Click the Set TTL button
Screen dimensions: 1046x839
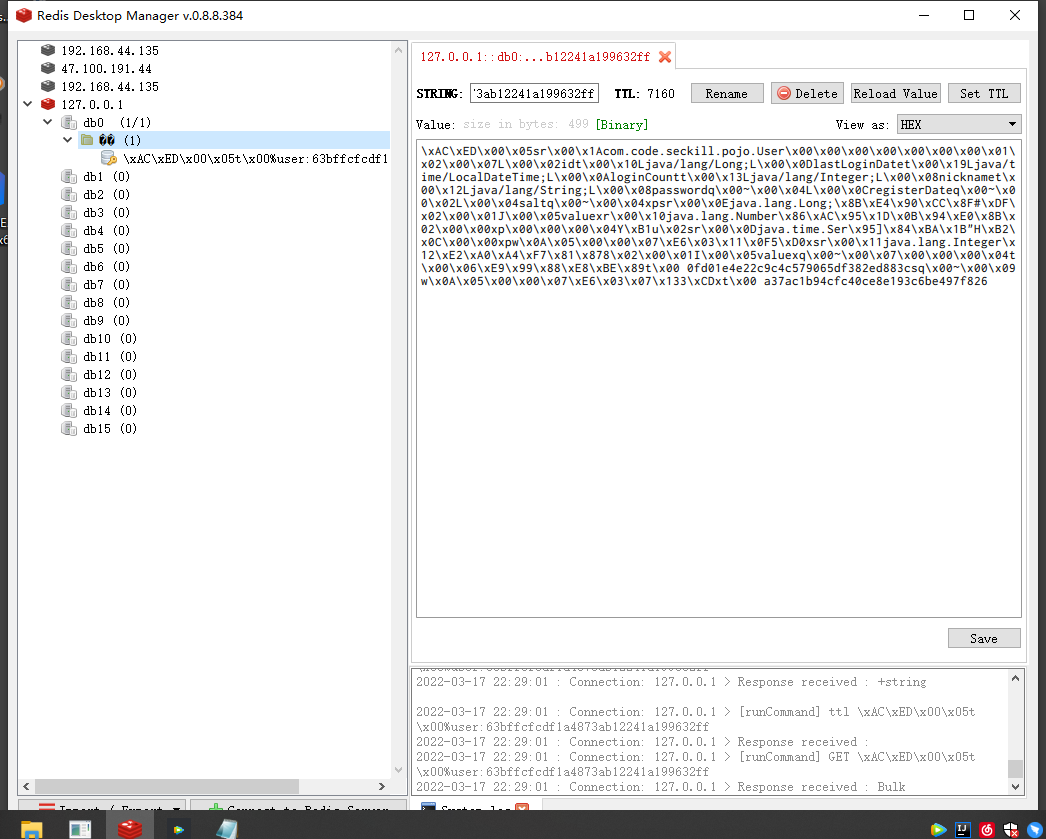pyautogui.click(x=984, y=93)
